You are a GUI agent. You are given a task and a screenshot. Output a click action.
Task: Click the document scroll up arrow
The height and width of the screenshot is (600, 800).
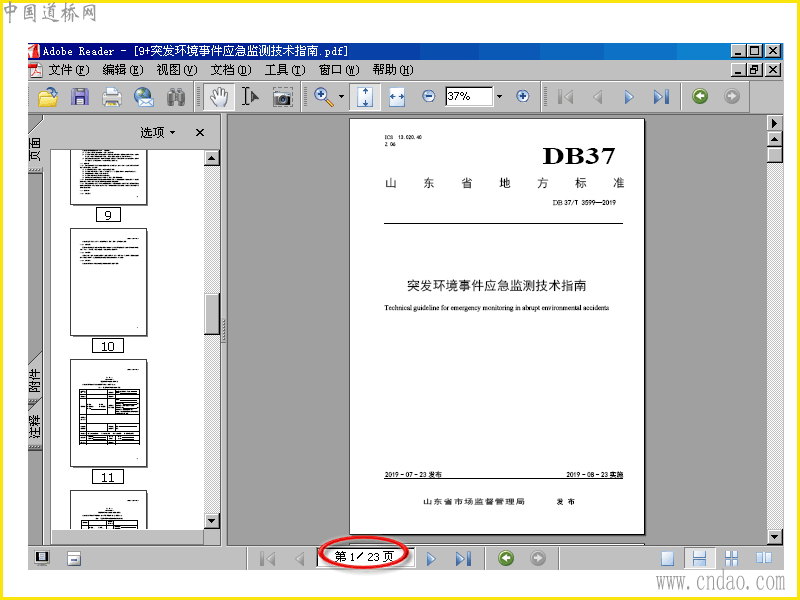click(x=774, y=139)
